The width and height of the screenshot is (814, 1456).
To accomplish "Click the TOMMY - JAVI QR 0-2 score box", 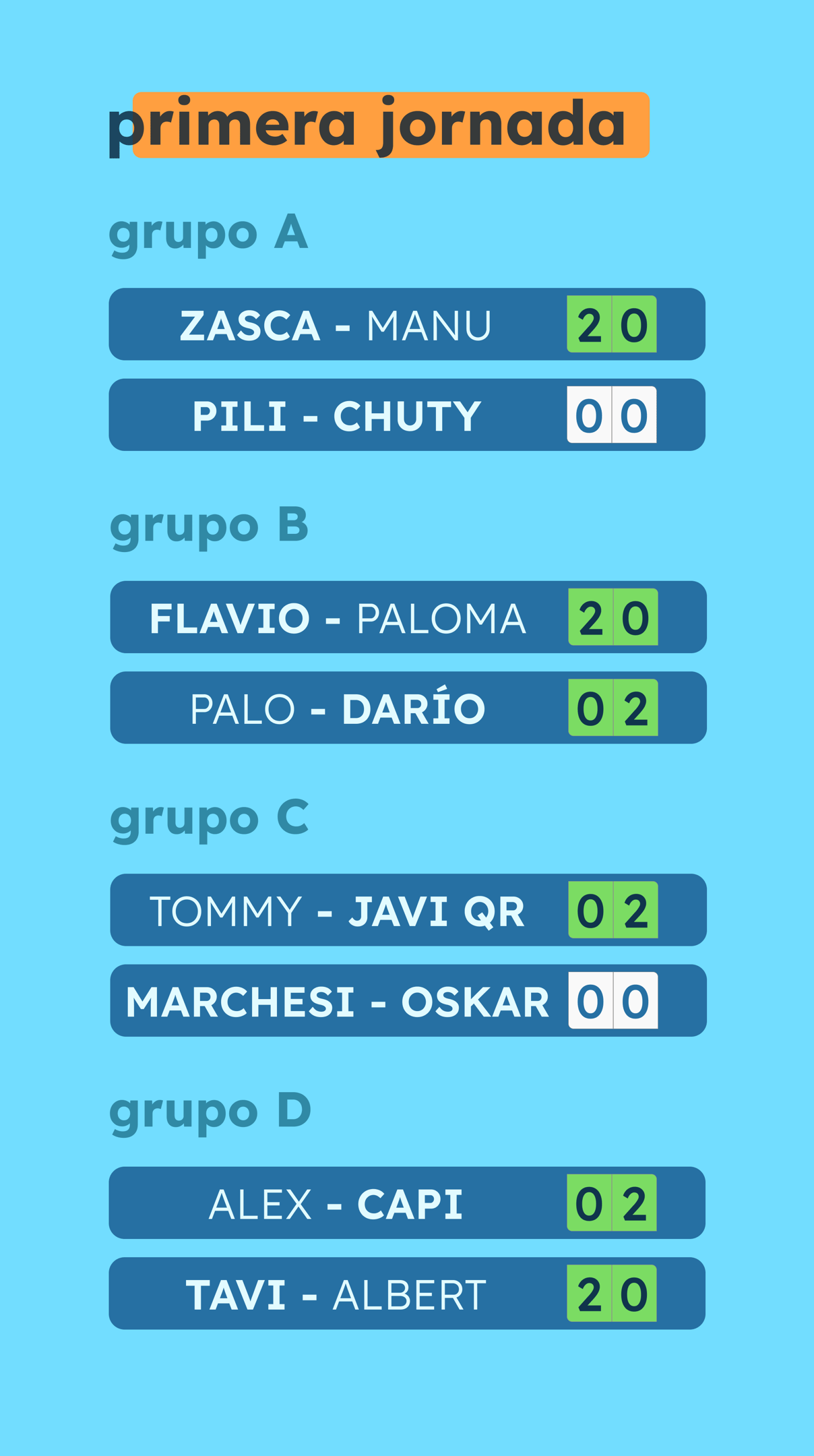I will [x=613, y=910].
